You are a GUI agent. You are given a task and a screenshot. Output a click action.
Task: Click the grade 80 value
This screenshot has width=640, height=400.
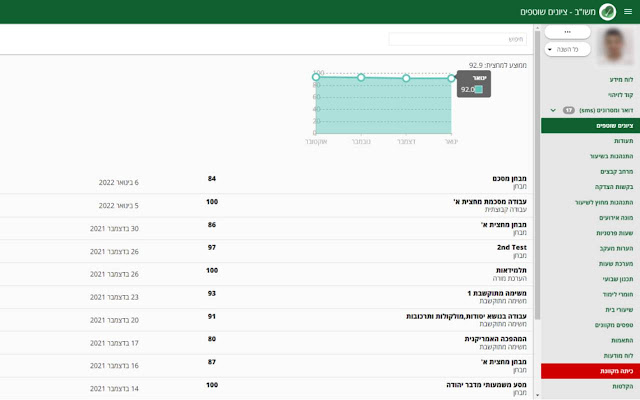211,339
